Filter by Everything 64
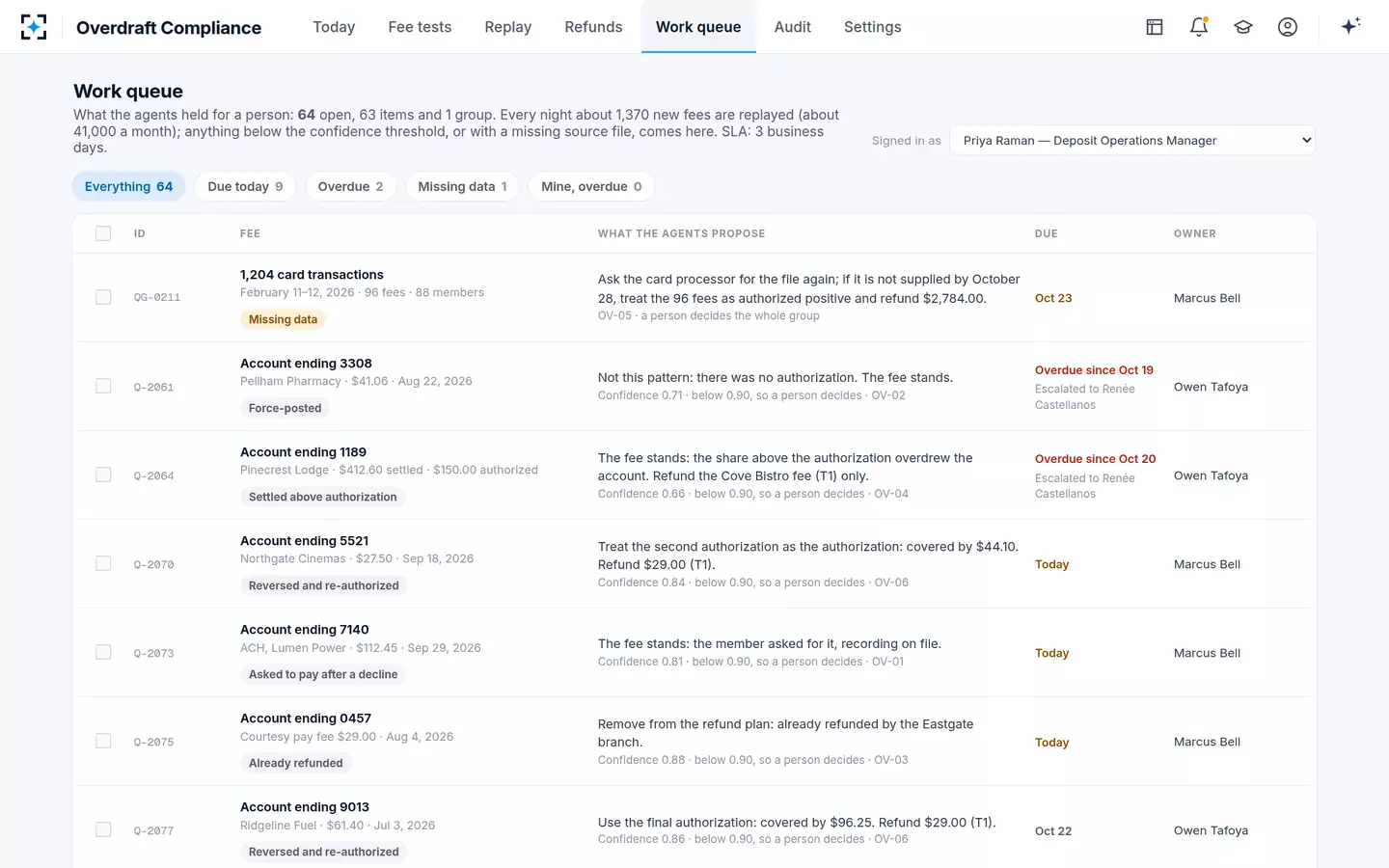 pyautogui.click(x=128, y=186)
